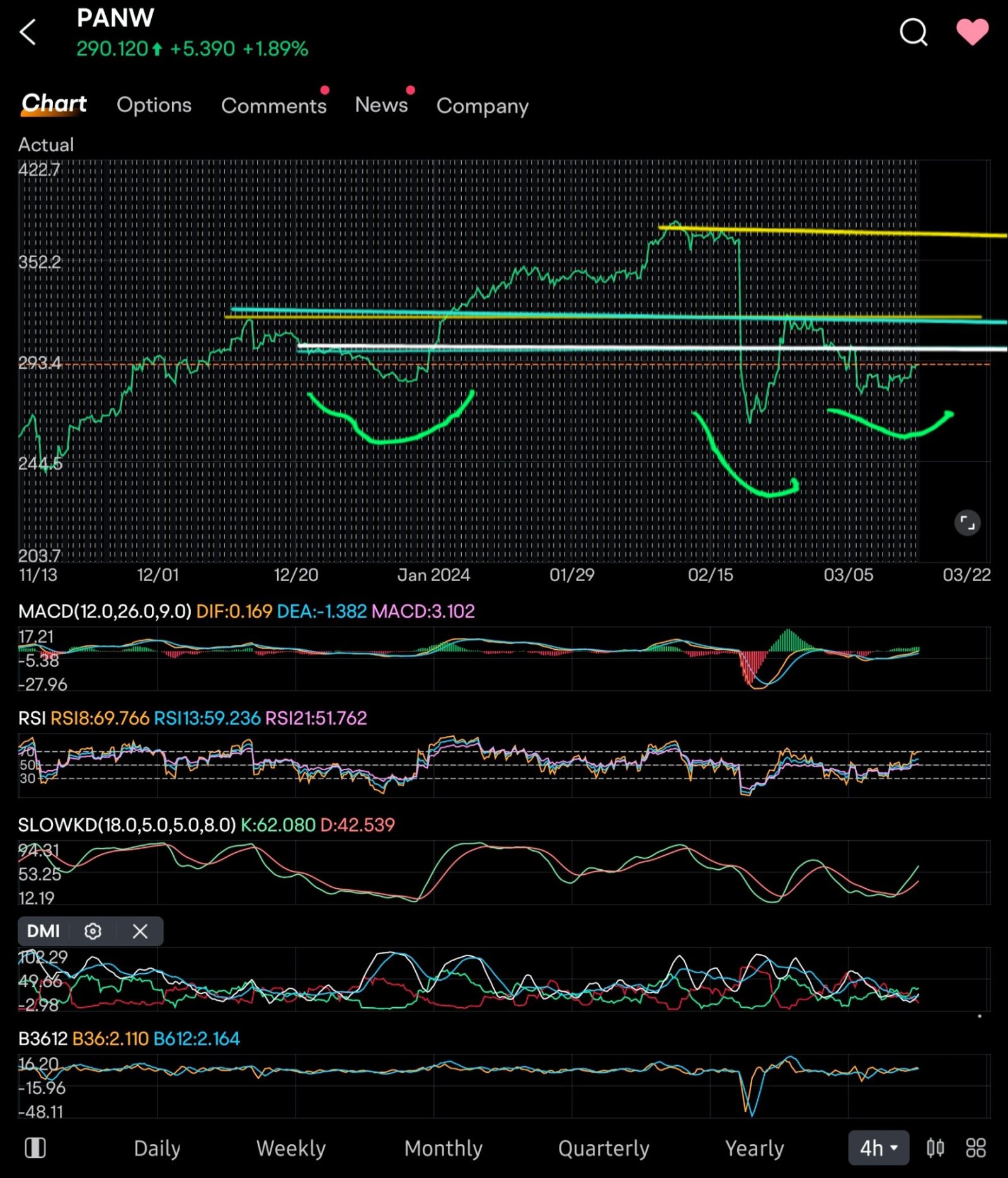Tap the B3612 indicator label
Image resolution: width=1008 pixels, height=1178 pixels.
(43, 1039)
